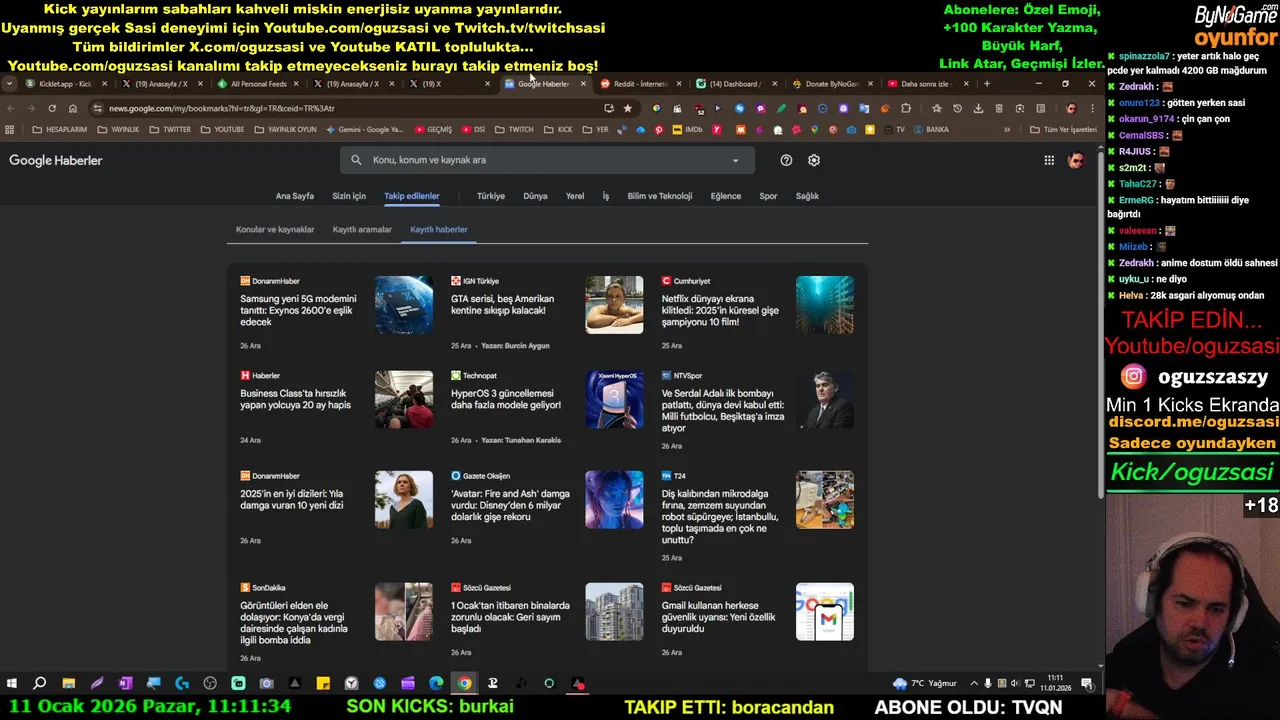Go to browser home page icon
Viewport: 1280px width, 720px height.
click(x=73, y=108)
